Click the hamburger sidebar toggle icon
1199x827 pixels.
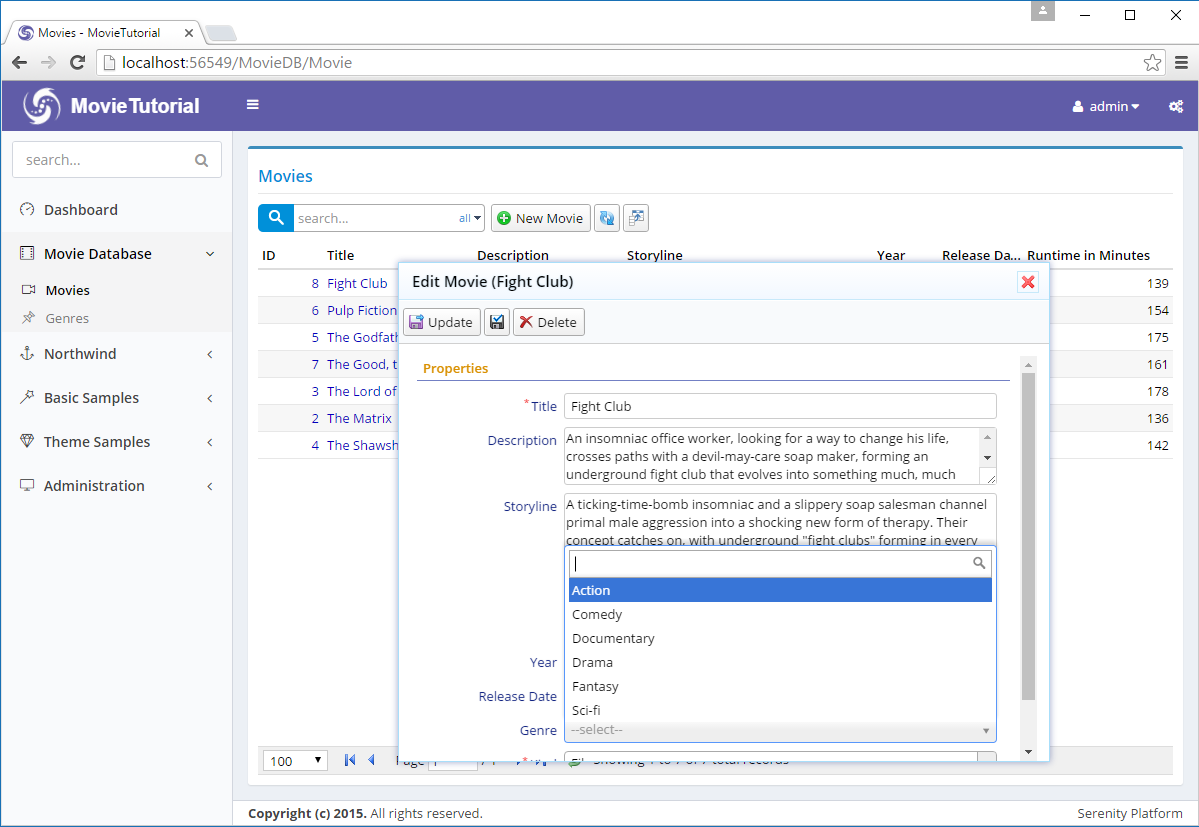[x=253, y=105]
